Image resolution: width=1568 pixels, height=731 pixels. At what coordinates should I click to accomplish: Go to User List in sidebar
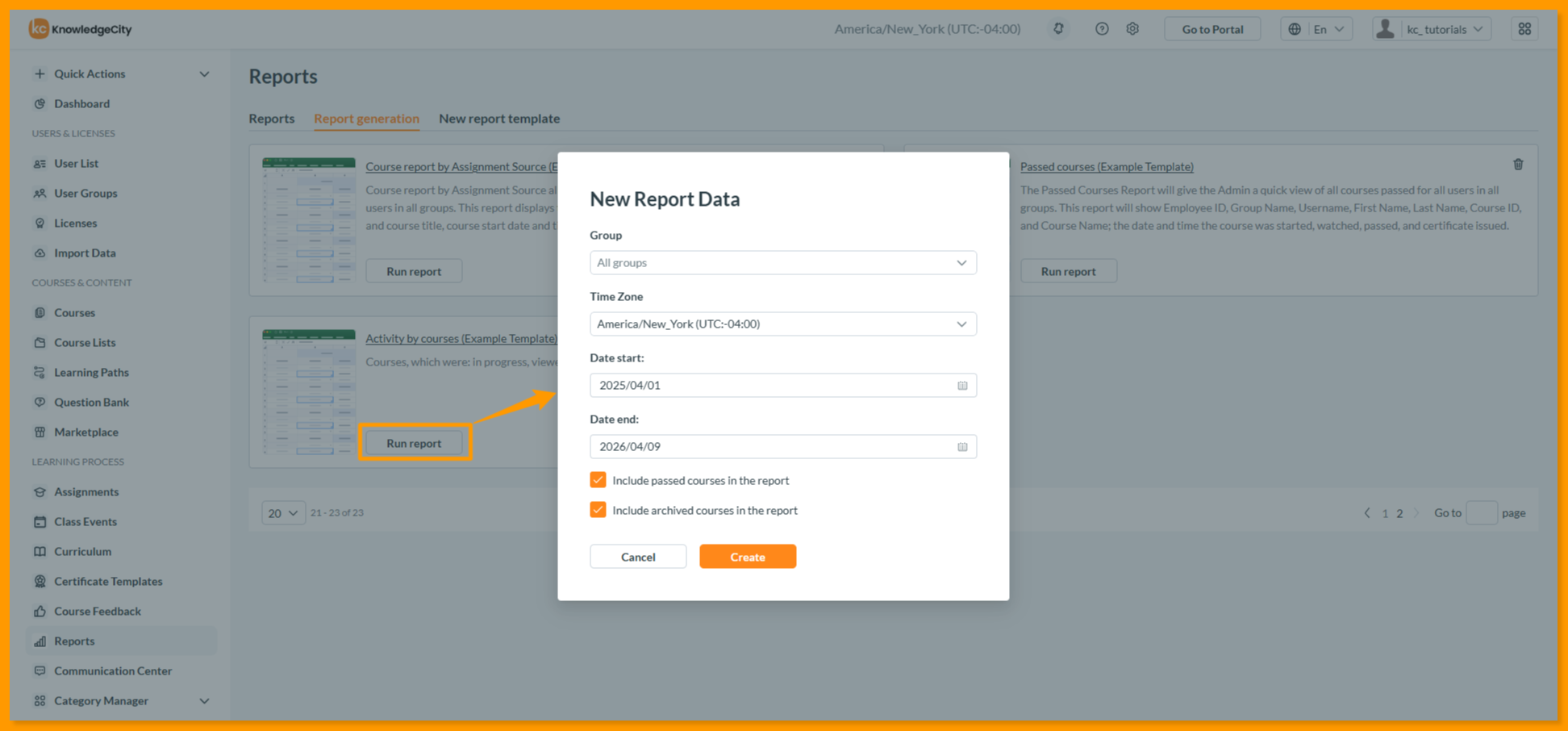[76, 163]
